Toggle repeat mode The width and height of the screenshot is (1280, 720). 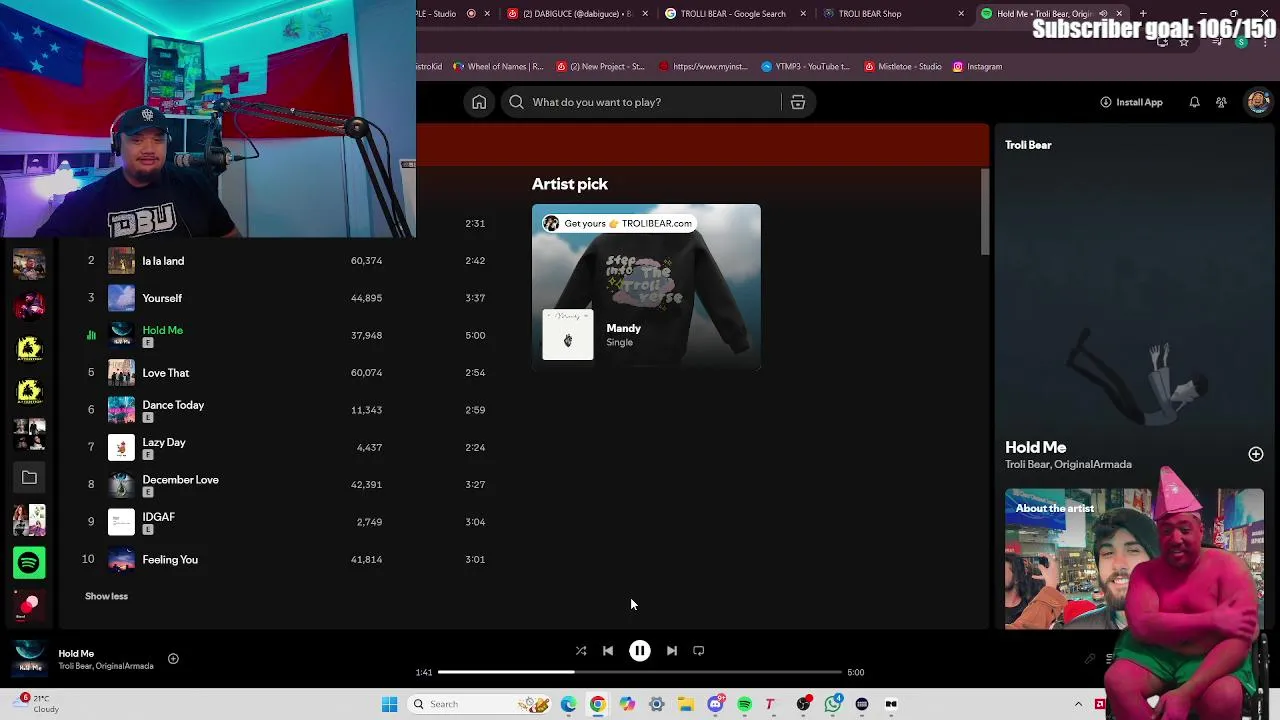699,651
